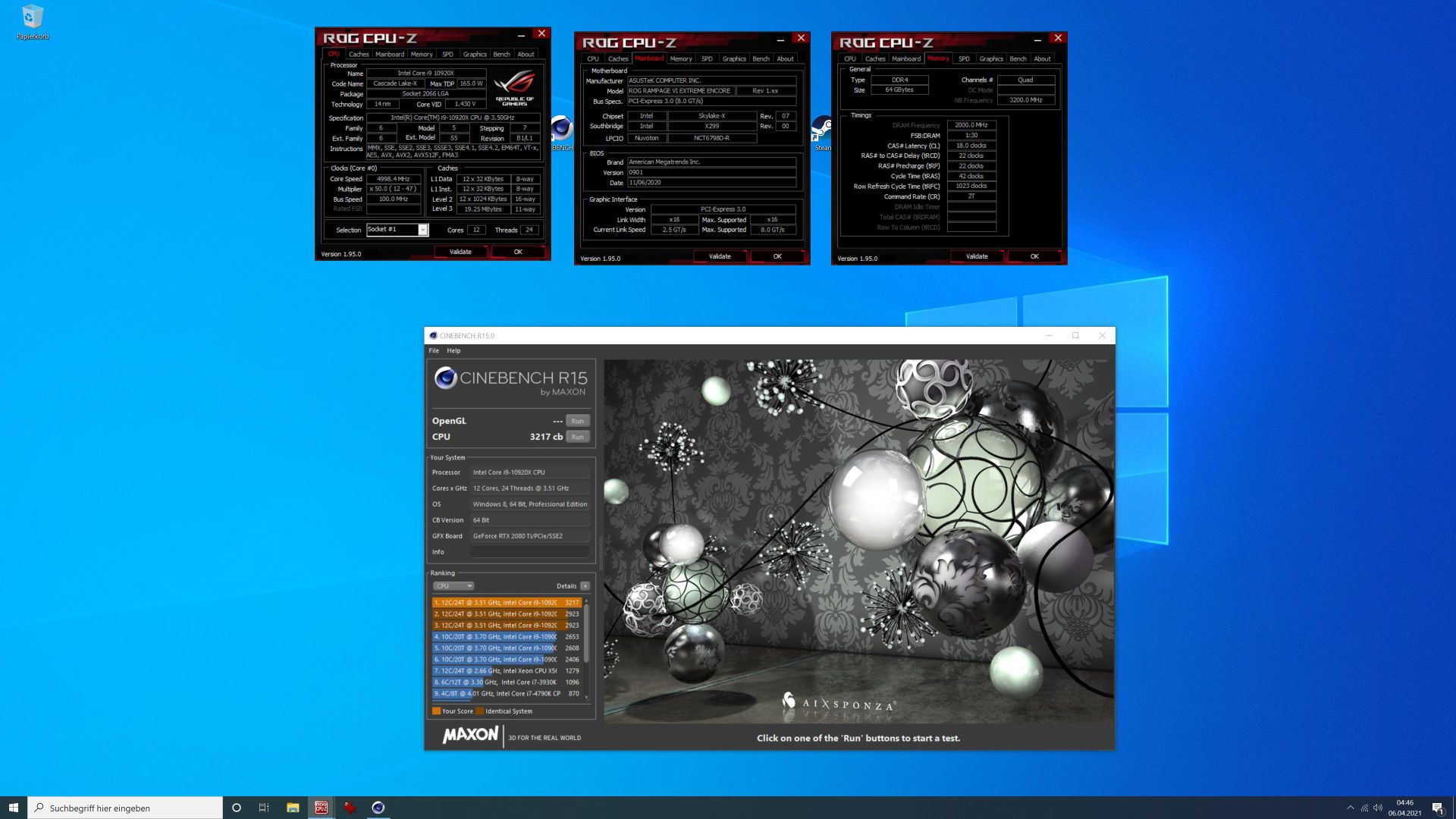Switch to Caches tab in first CPU-Z window
The height and width of the screenshot is (819, 1456).
pos(359,55)
